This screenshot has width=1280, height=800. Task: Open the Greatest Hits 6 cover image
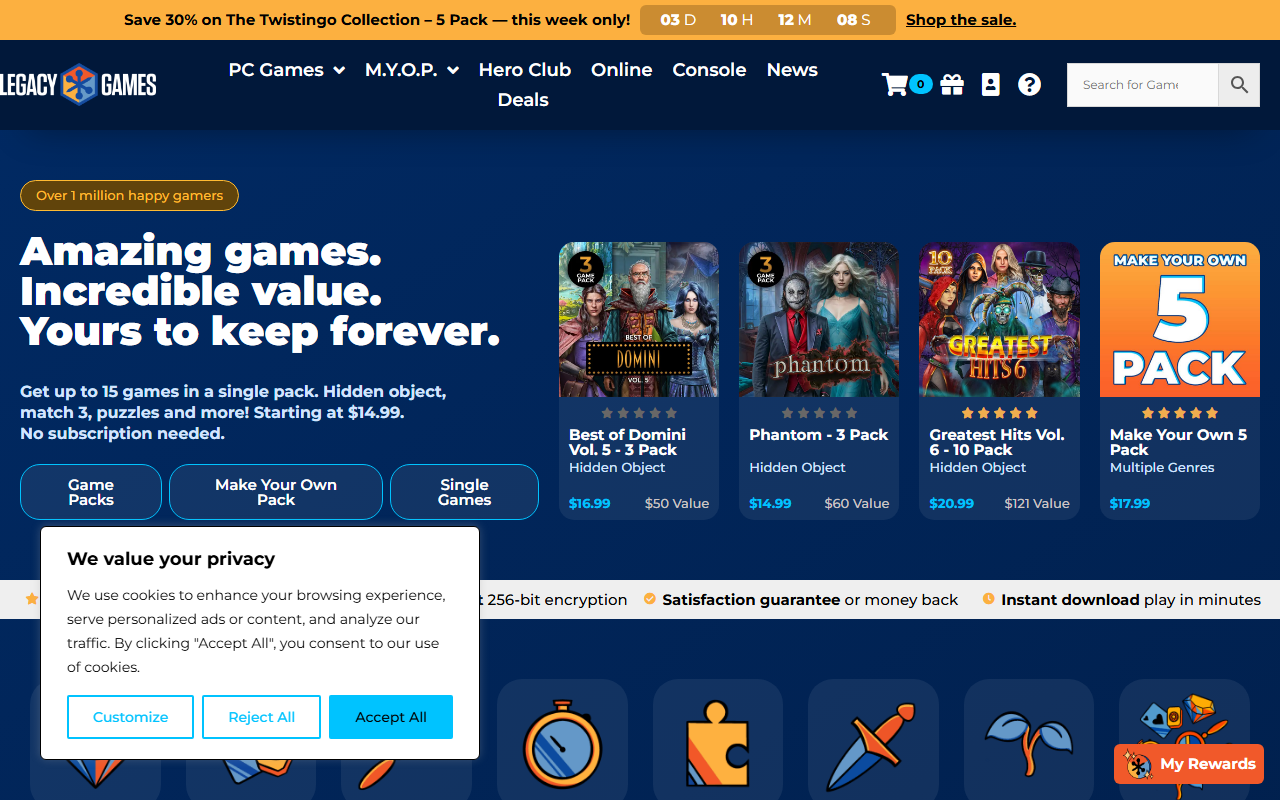point(999,320)
